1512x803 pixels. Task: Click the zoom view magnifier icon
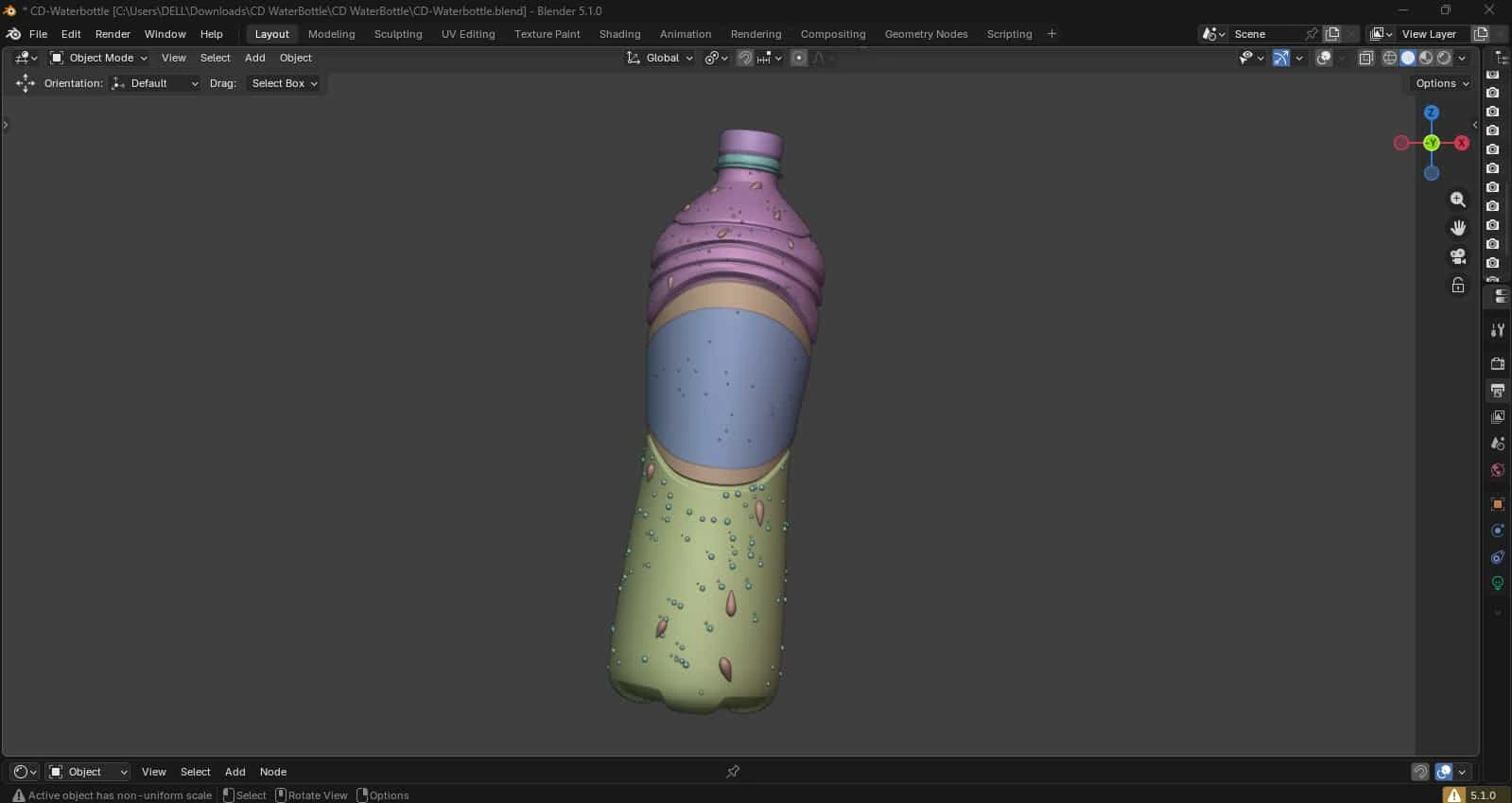(x=1458, y=200)
